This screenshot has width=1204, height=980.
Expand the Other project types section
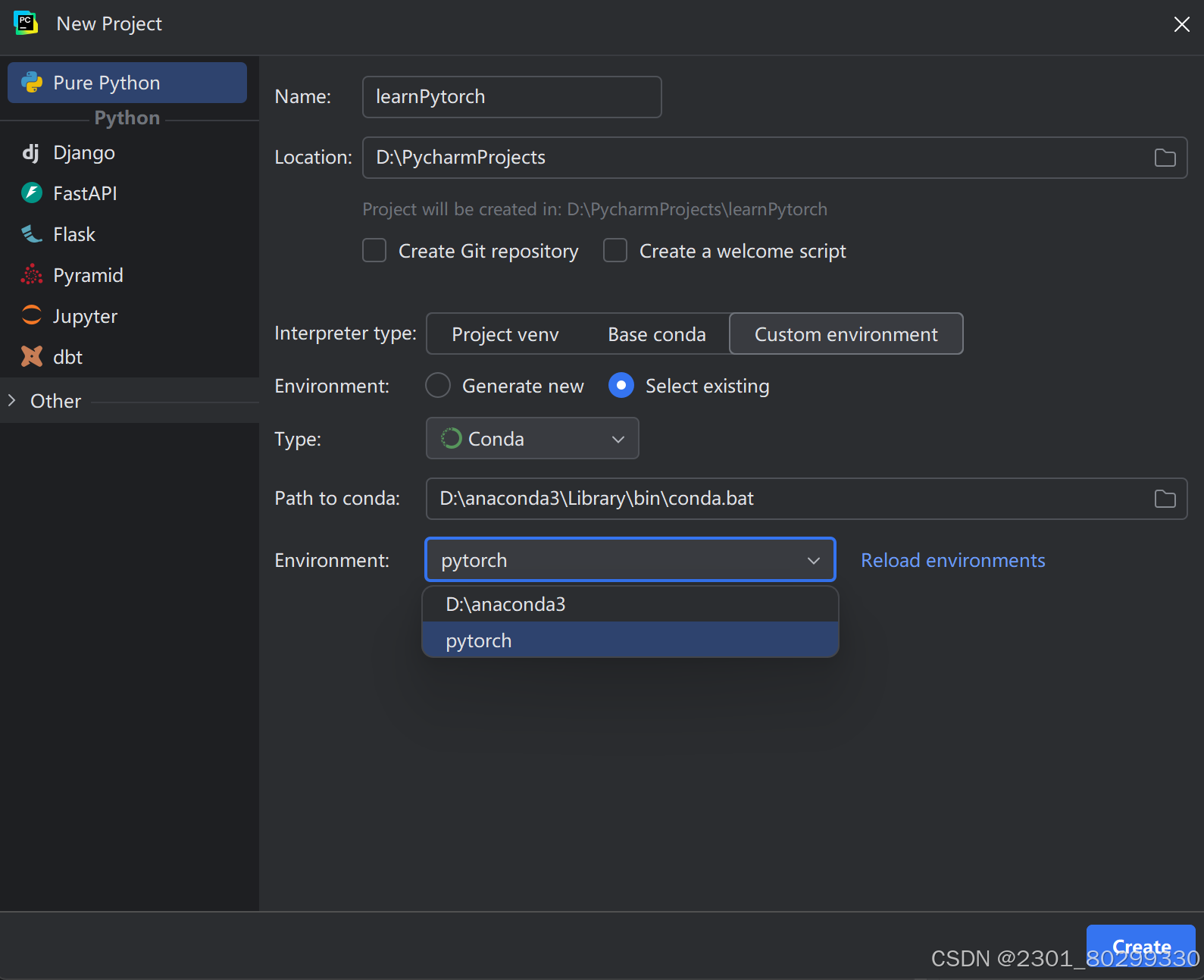12,400
